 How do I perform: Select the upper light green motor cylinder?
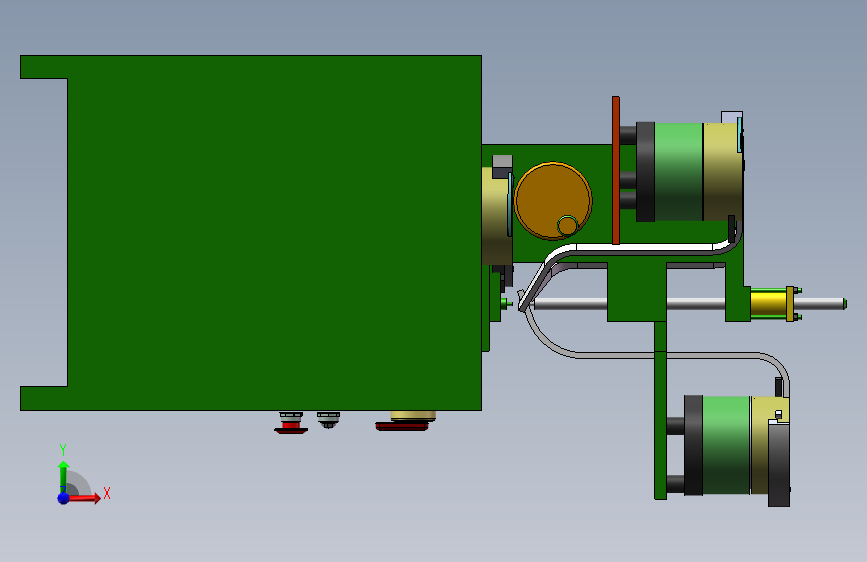pyautogui.click(x=678, y=171)
